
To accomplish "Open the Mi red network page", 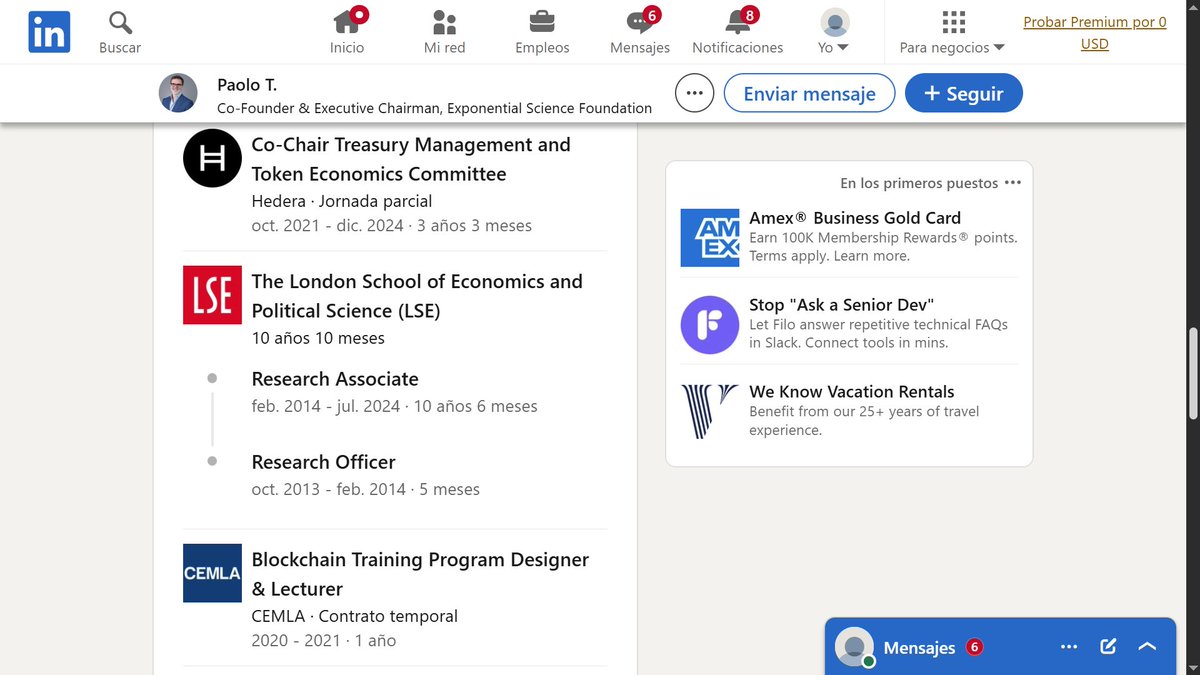I will coord(445,32).
